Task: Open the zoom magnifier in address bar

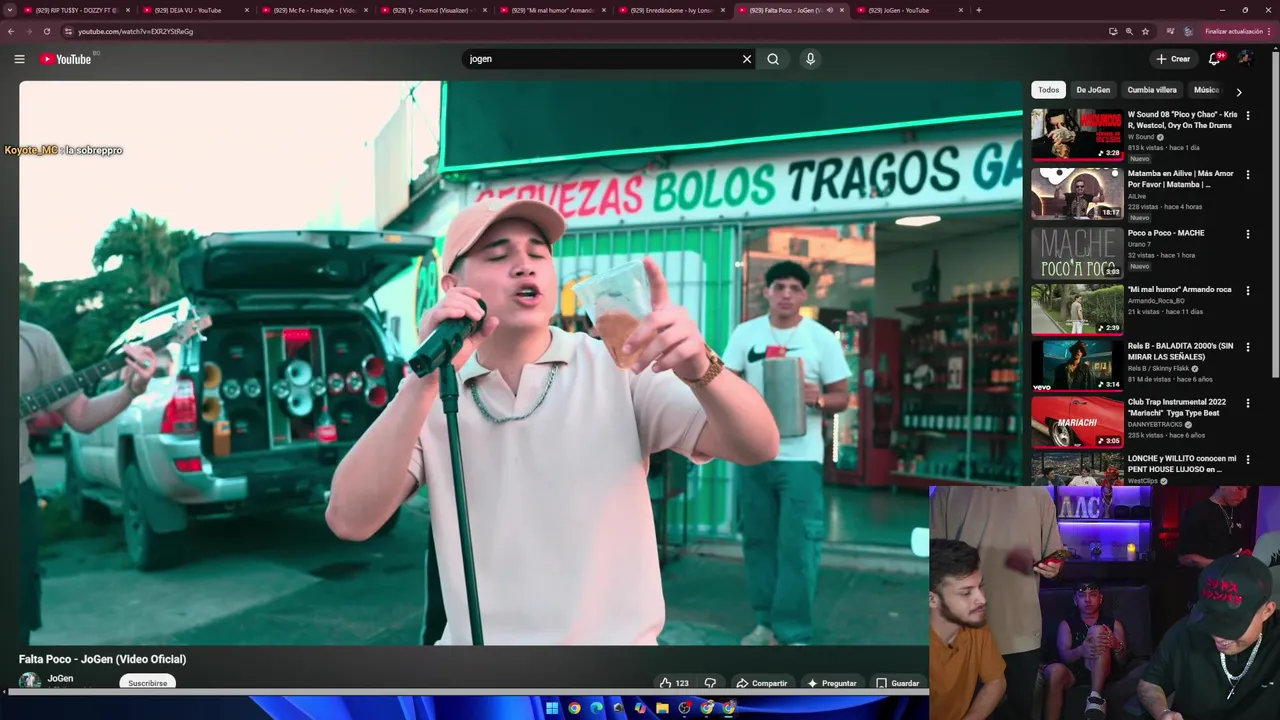Action: tap(1129, 31)
